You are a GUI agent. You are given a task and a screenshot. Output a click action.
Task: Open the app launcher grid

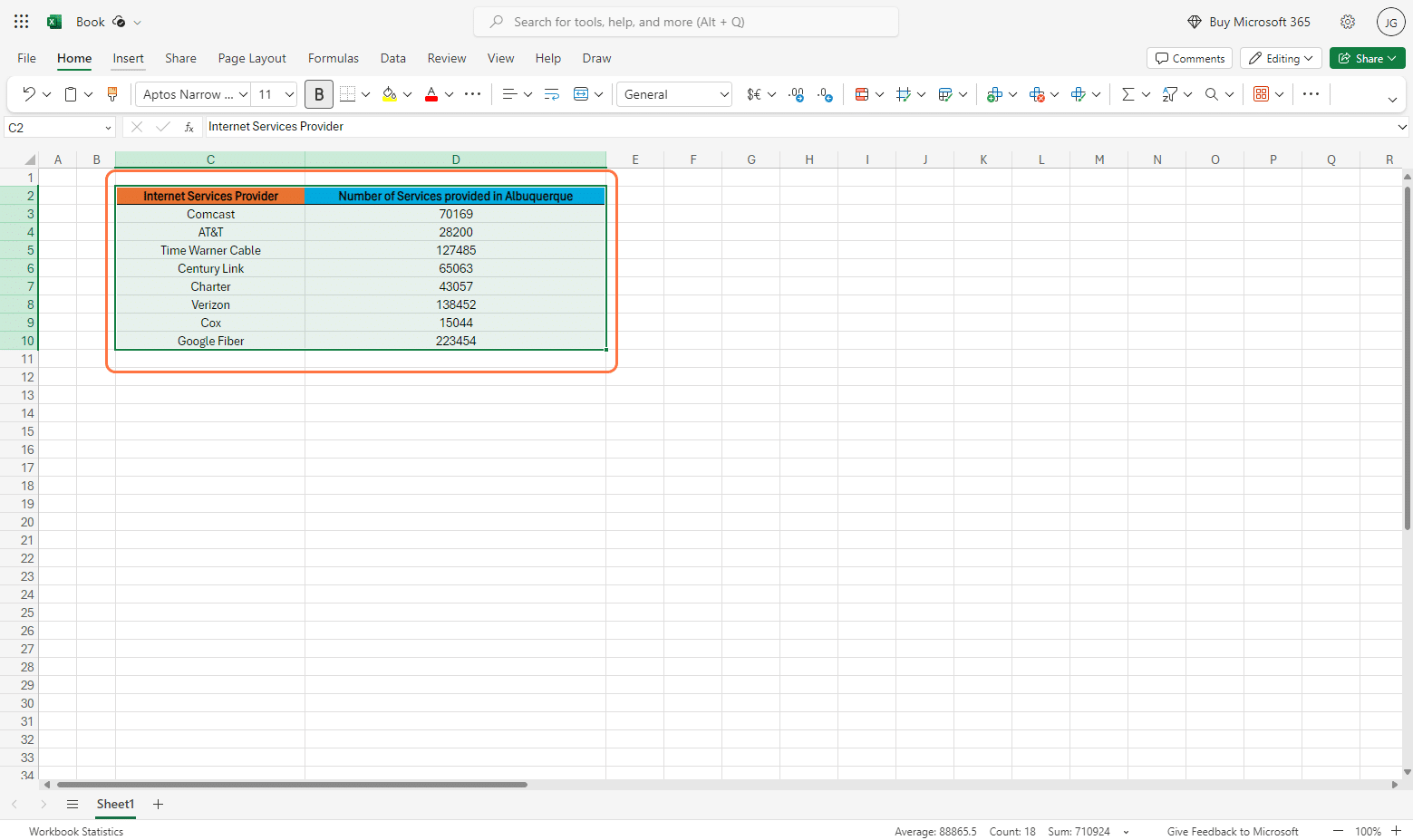pos(22,22)
